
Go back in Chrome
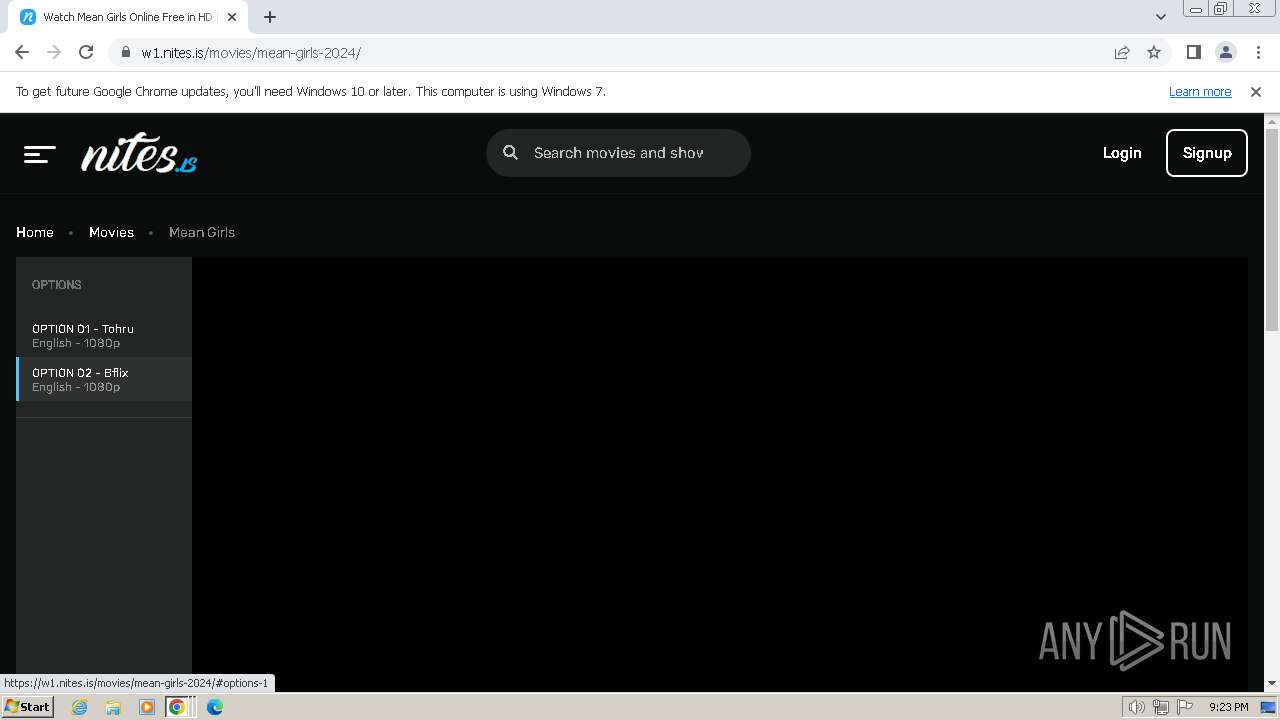click(22, 52)
